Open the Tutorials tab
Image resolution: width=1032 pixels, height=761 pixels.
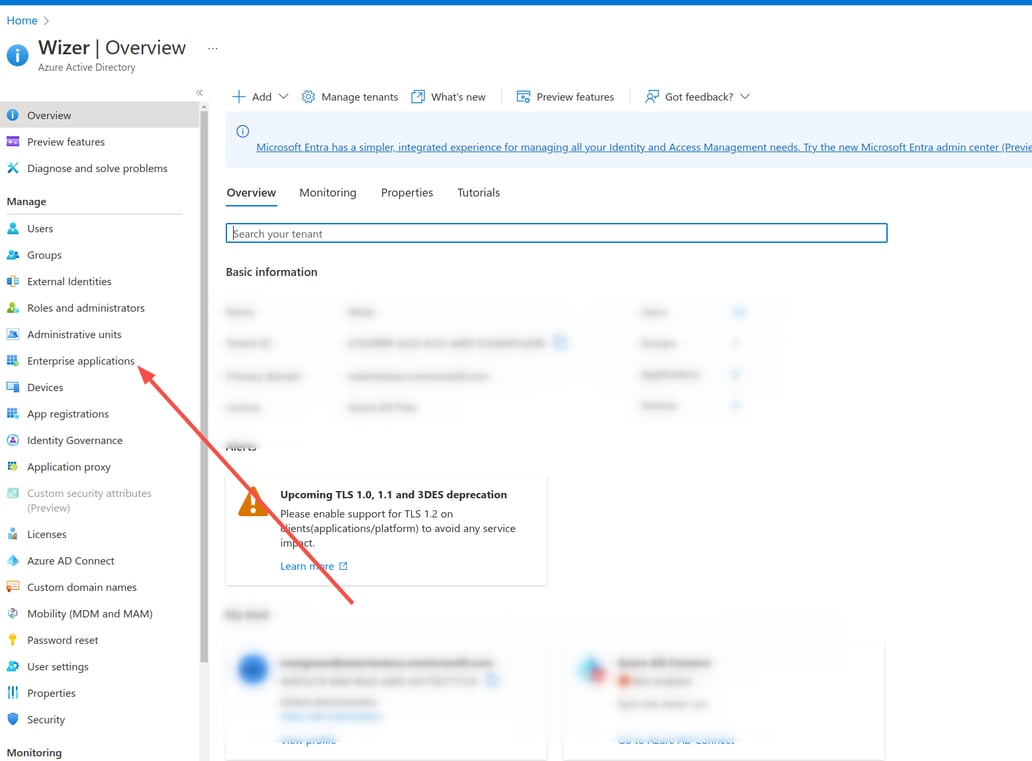[x=478, y=192]
